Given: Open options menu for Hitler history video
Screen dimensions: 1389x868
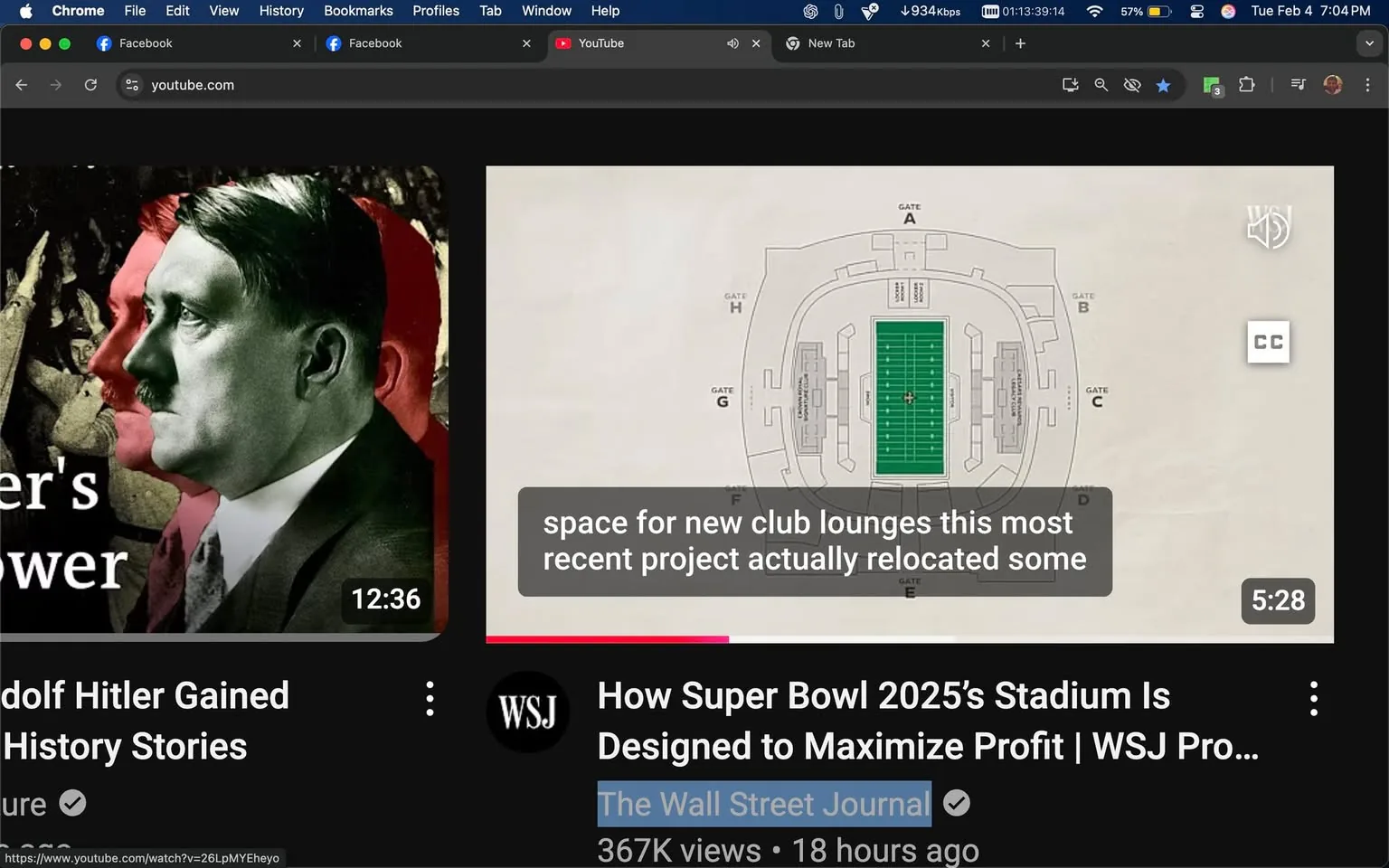Looking at the screenshot, I should click(430, 699).
